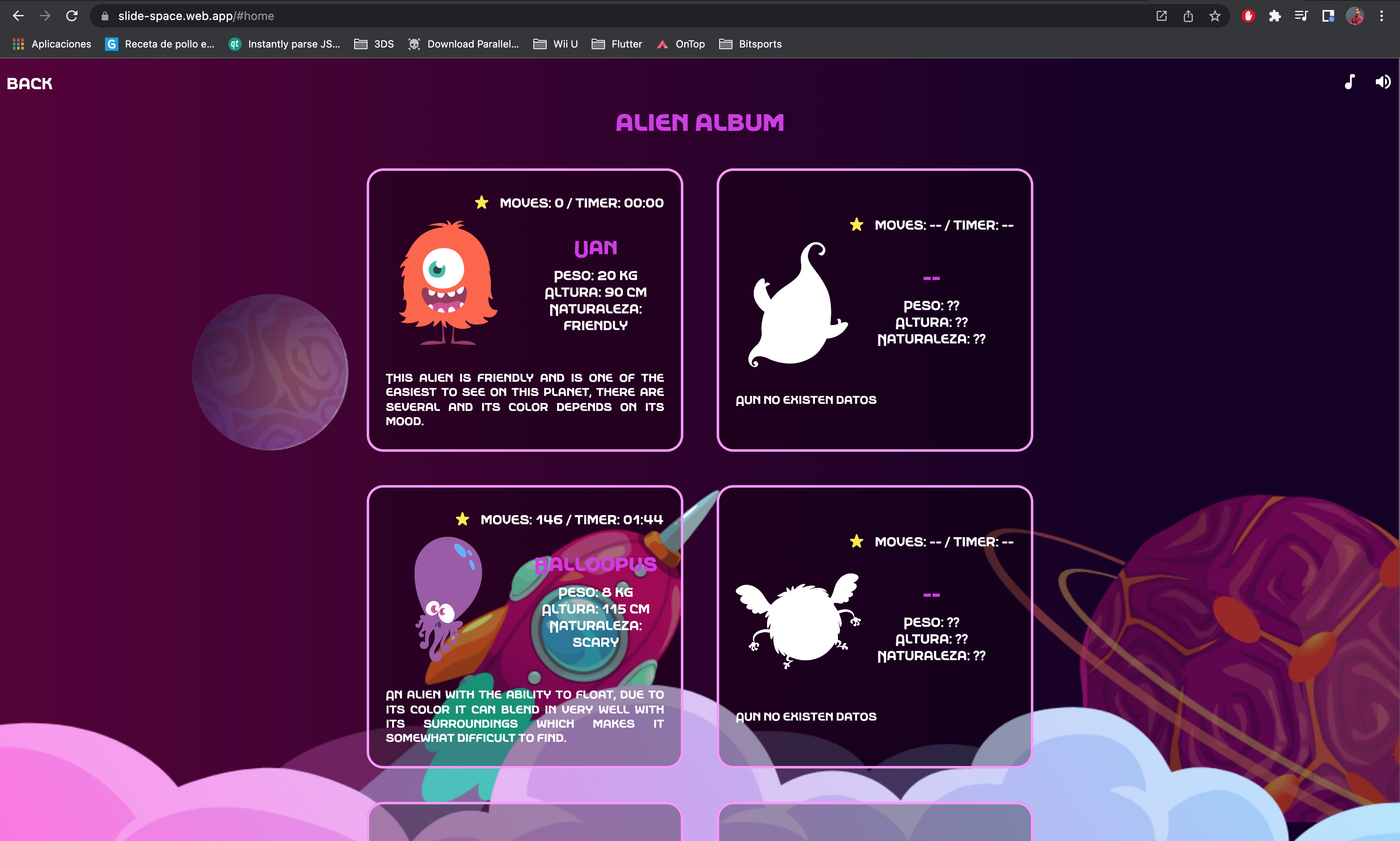Open the red ad blocker extension icon
The image size is (1400, 841).
pos(1247,16)
